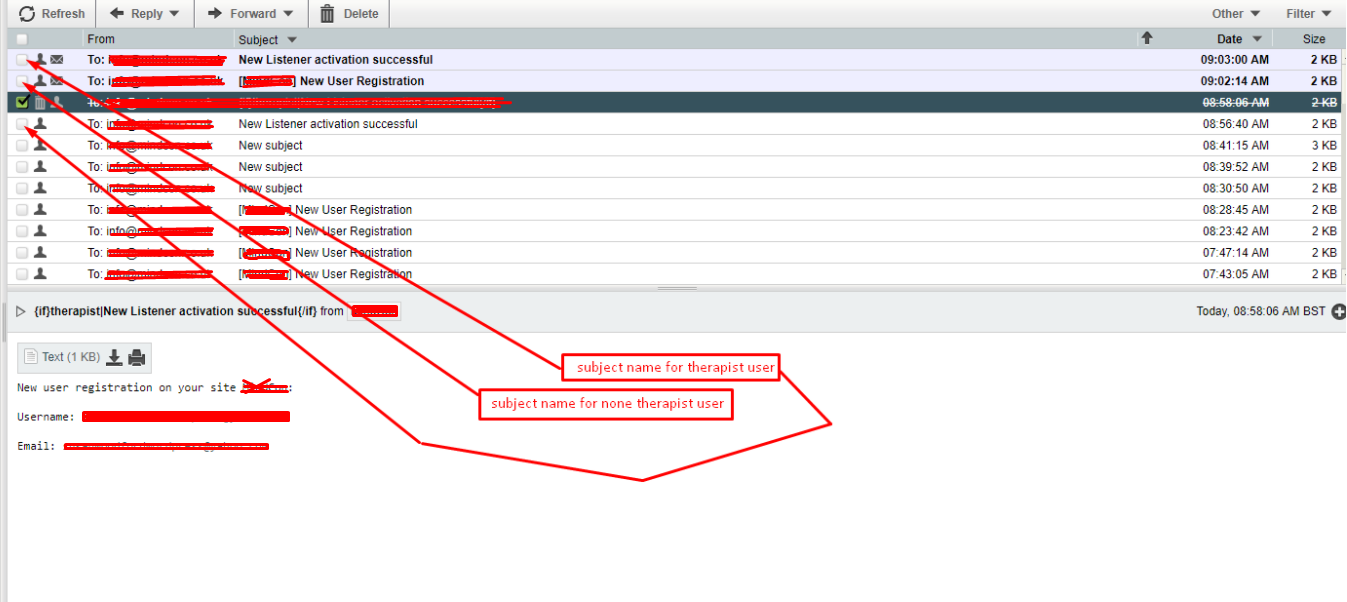Open the 07:43:05 AM 'New User Registration' message
This screenshot has width=1347, height=602.
(325, 274)
